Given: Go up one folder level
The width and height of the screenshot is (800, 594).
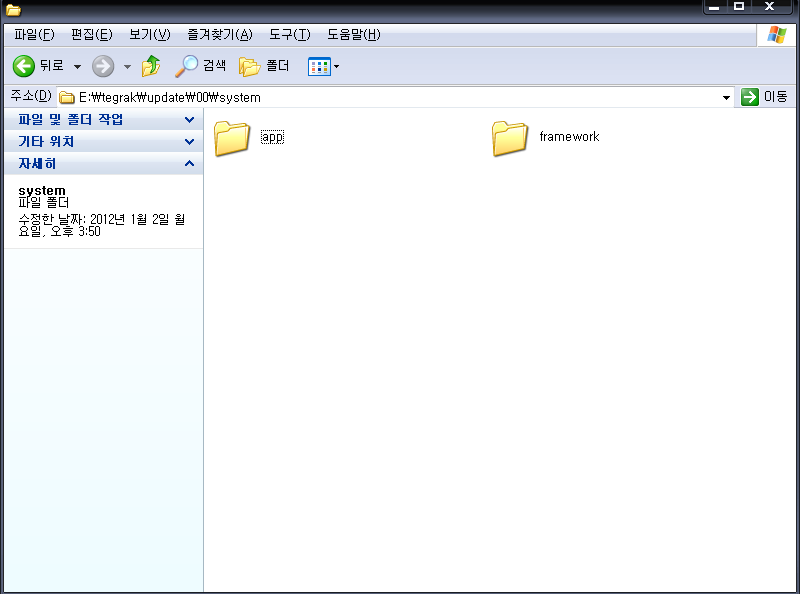Looking at the screenshot, I should [151, 66].
